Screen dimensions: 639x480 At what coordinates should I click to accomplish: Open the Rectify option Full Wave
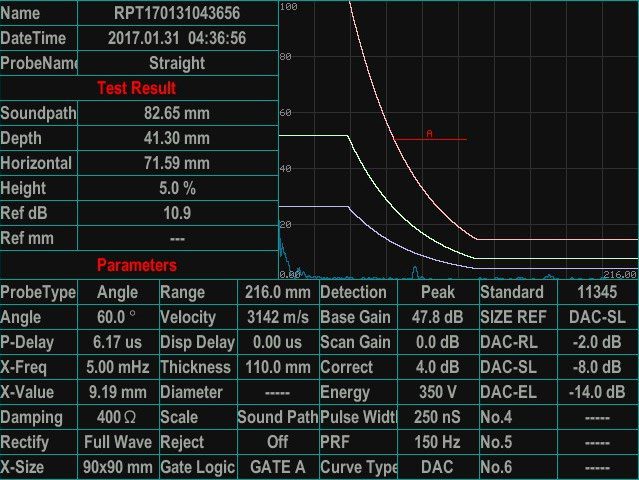tap(118, 442)
